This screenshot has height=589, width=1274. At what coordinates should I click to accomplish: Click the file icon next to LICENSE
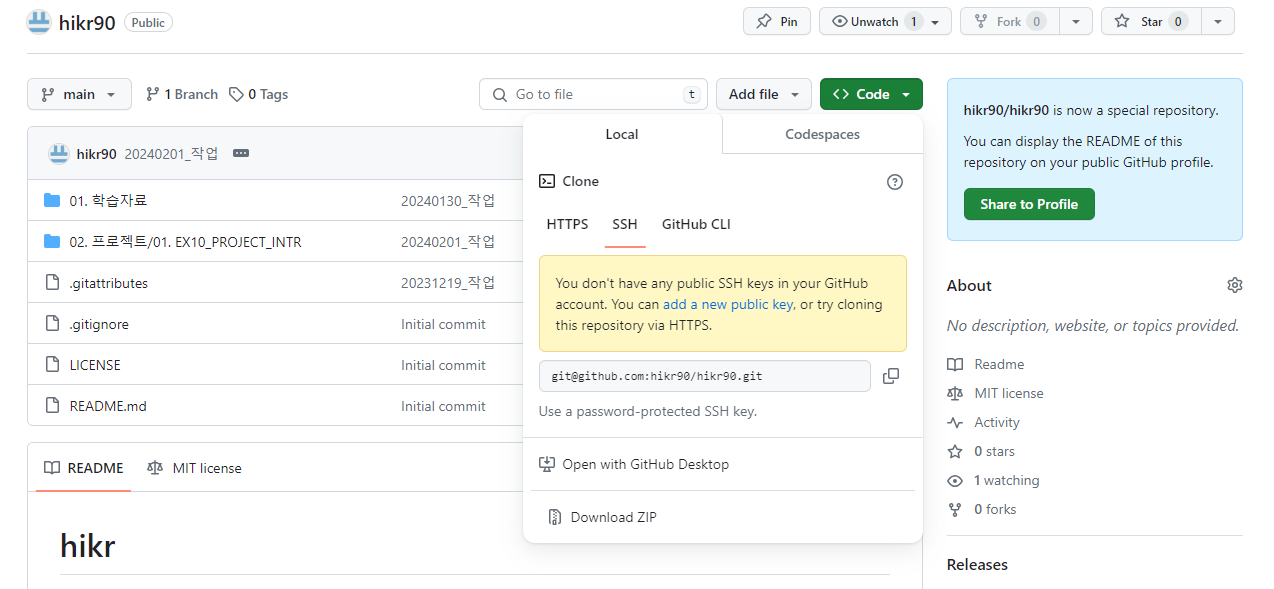(x=52, y=365)
